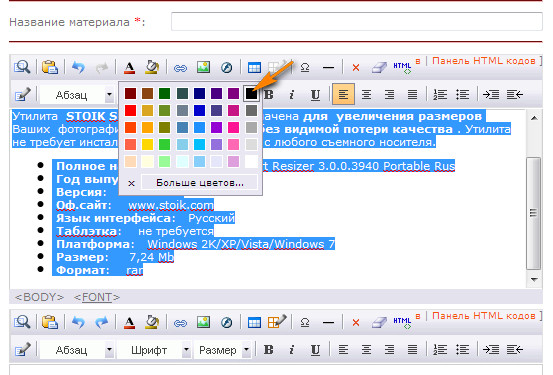Click the pencil edit icon in upper editor
This screenshot has height=375, width=553.
point(23,95)
